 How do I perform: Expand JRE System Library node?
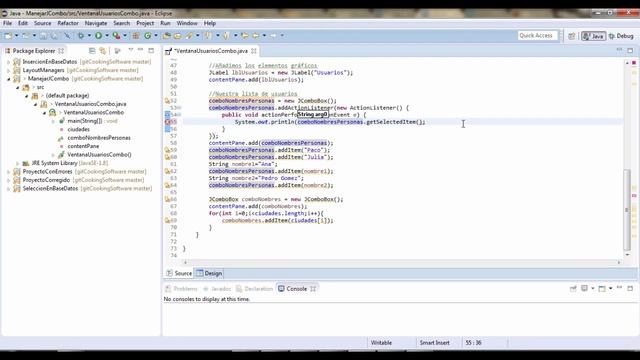tap(18, 163)
